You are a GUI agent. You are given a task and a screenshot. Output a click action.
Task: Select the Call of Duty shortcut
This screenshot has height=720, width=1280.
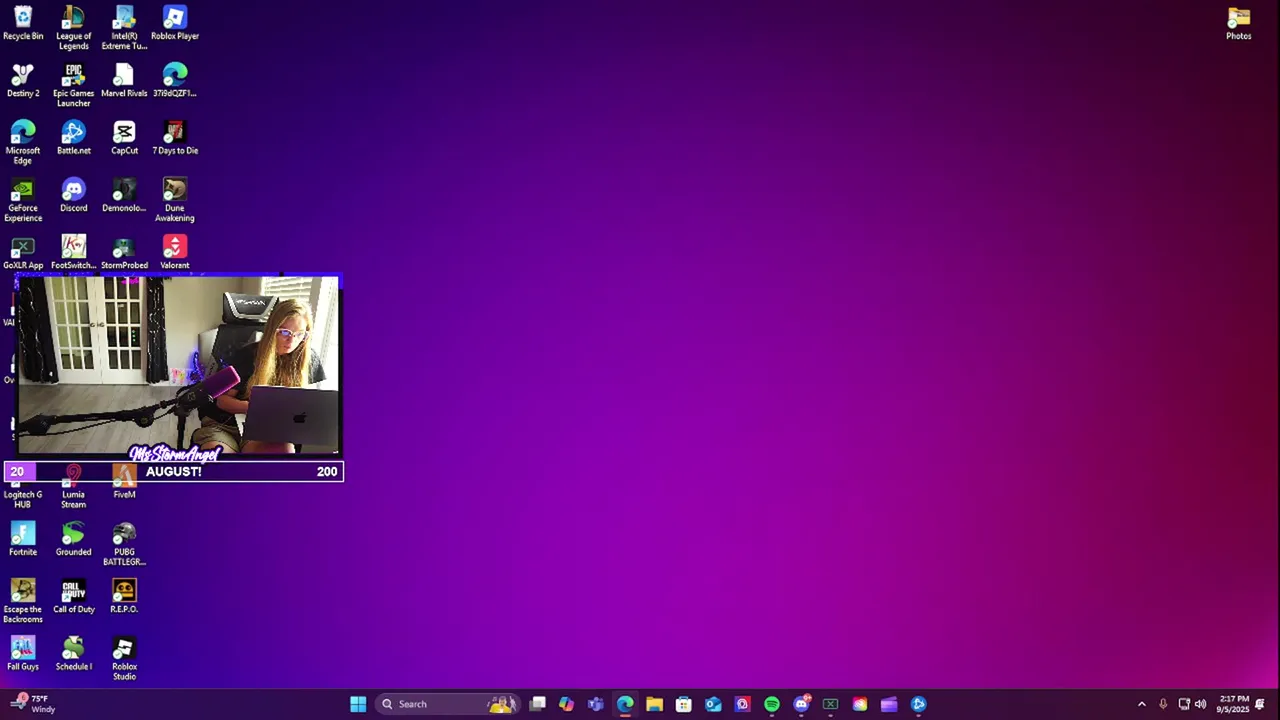click(73, 597)
